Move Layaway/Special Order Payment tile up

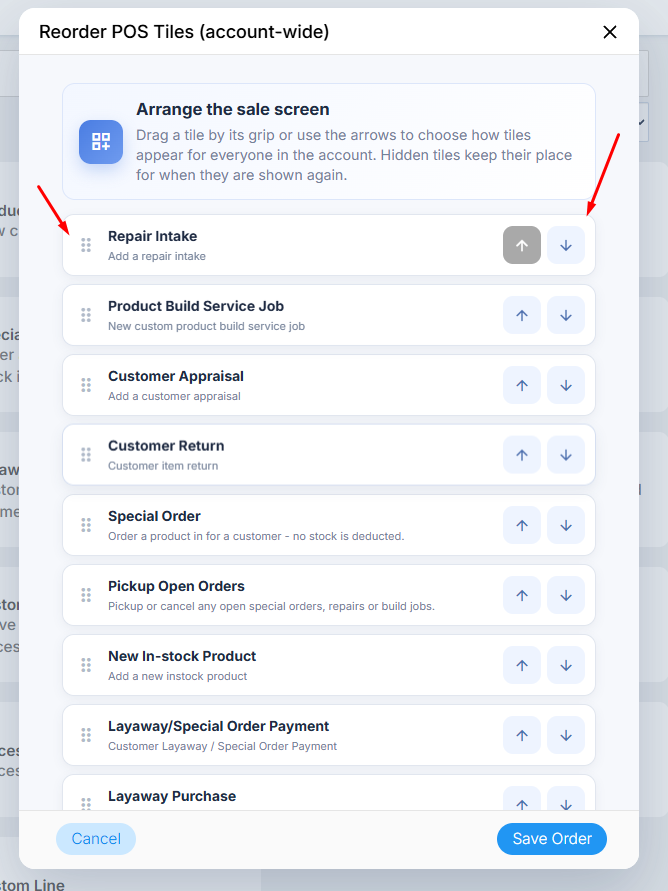tap(521, 735)
